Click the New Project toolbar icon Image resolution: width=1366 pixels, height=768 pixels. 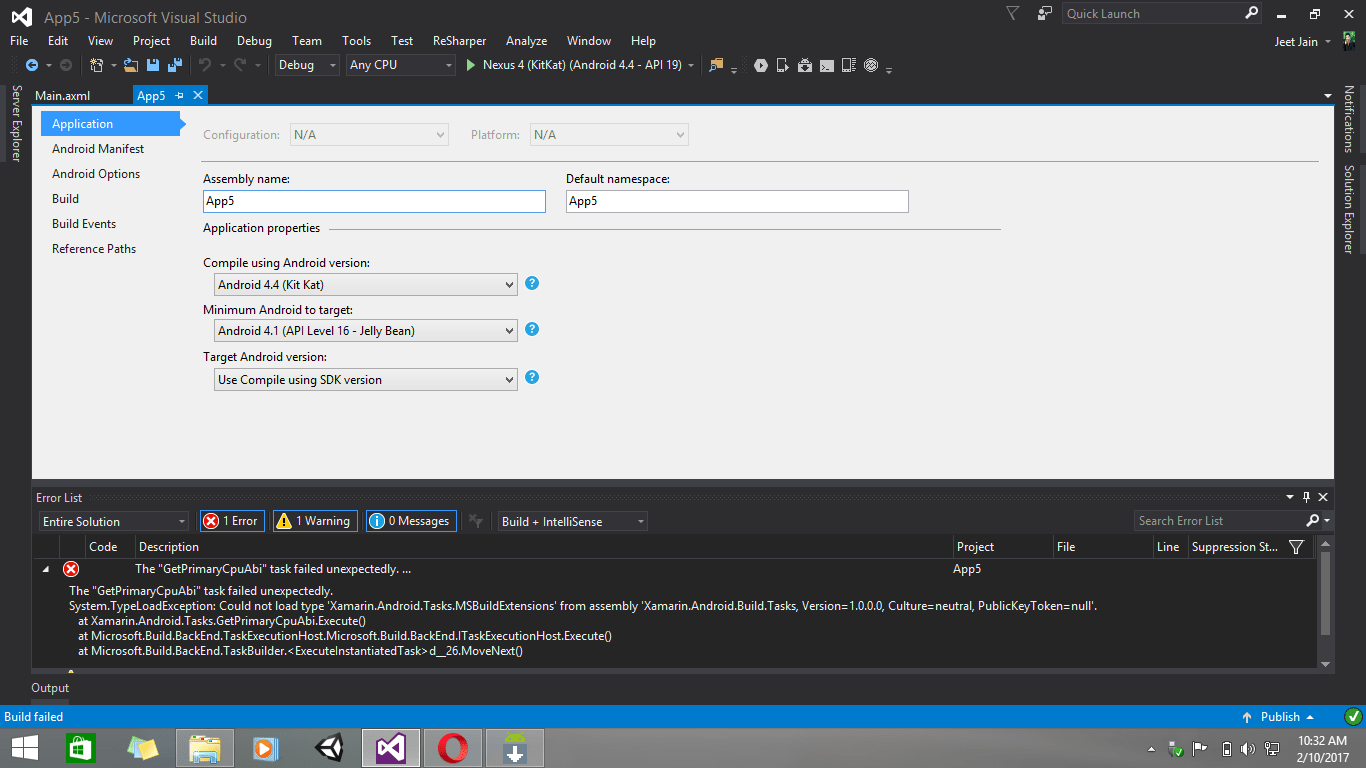(x=97, y=65)
